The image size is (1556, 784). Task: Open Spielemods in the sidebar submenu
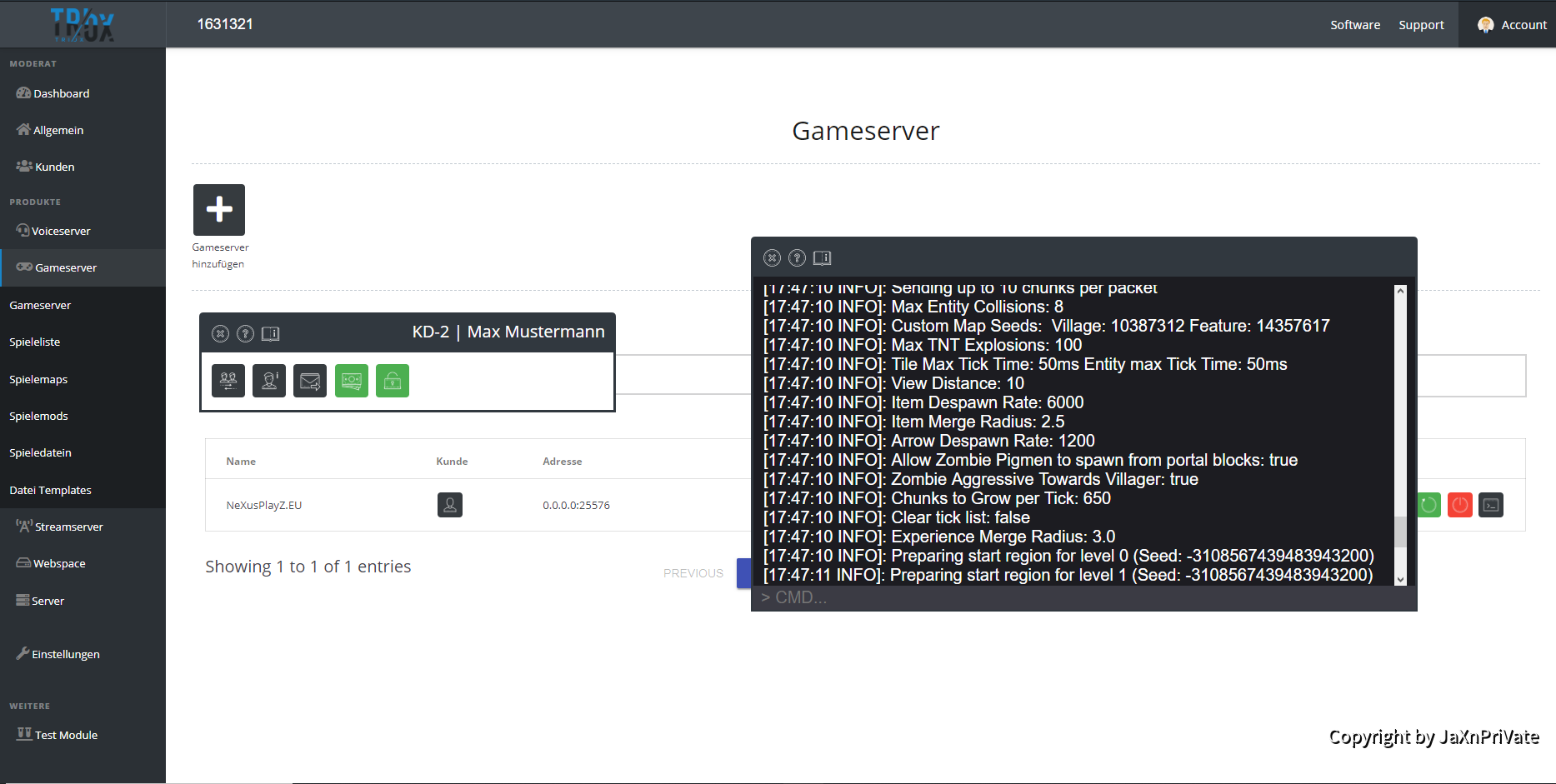(38, 416)
